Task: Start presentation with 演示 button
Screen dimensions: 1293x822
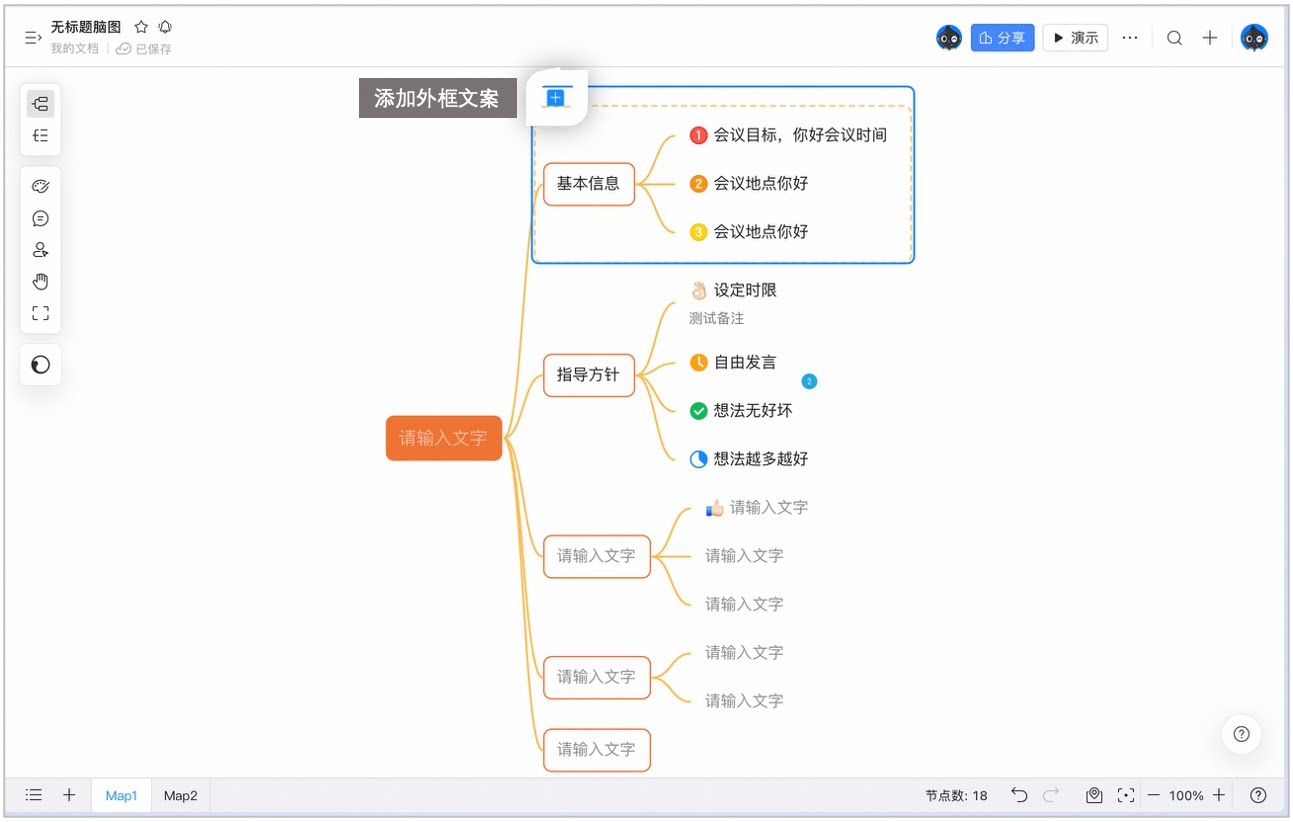Action: tap(1075, 38)
